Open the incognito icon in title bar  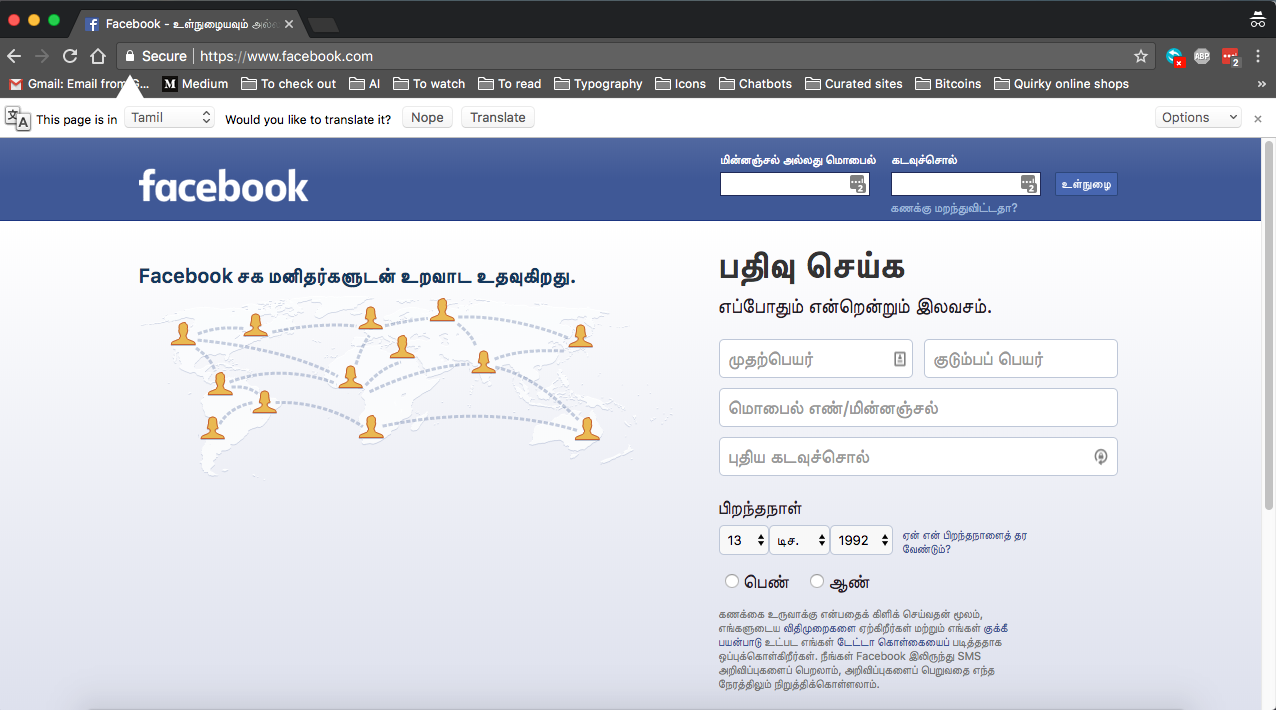point(1258,18)
